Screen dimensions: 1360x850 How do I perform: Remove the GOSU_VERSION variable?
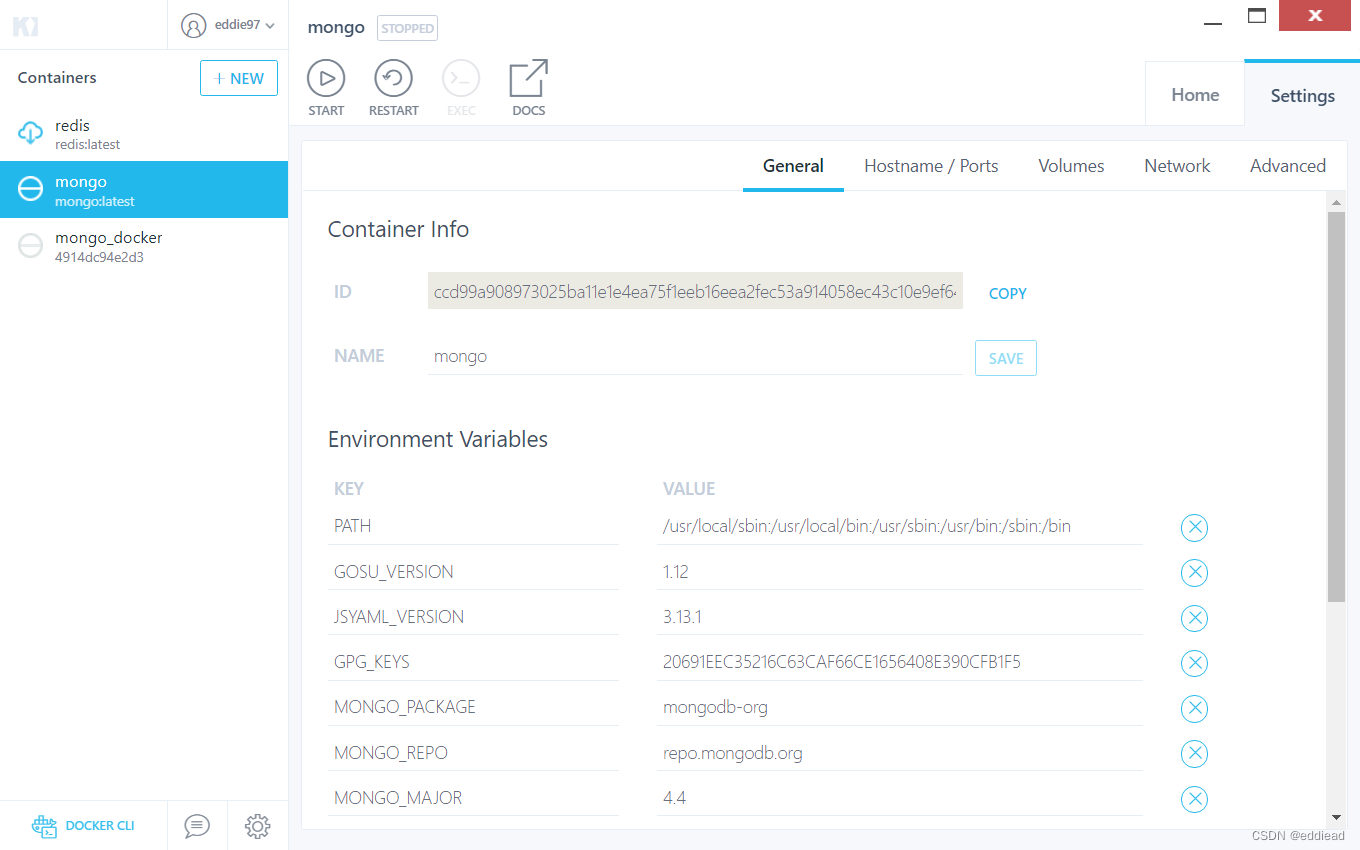[x=1194, y=573]
